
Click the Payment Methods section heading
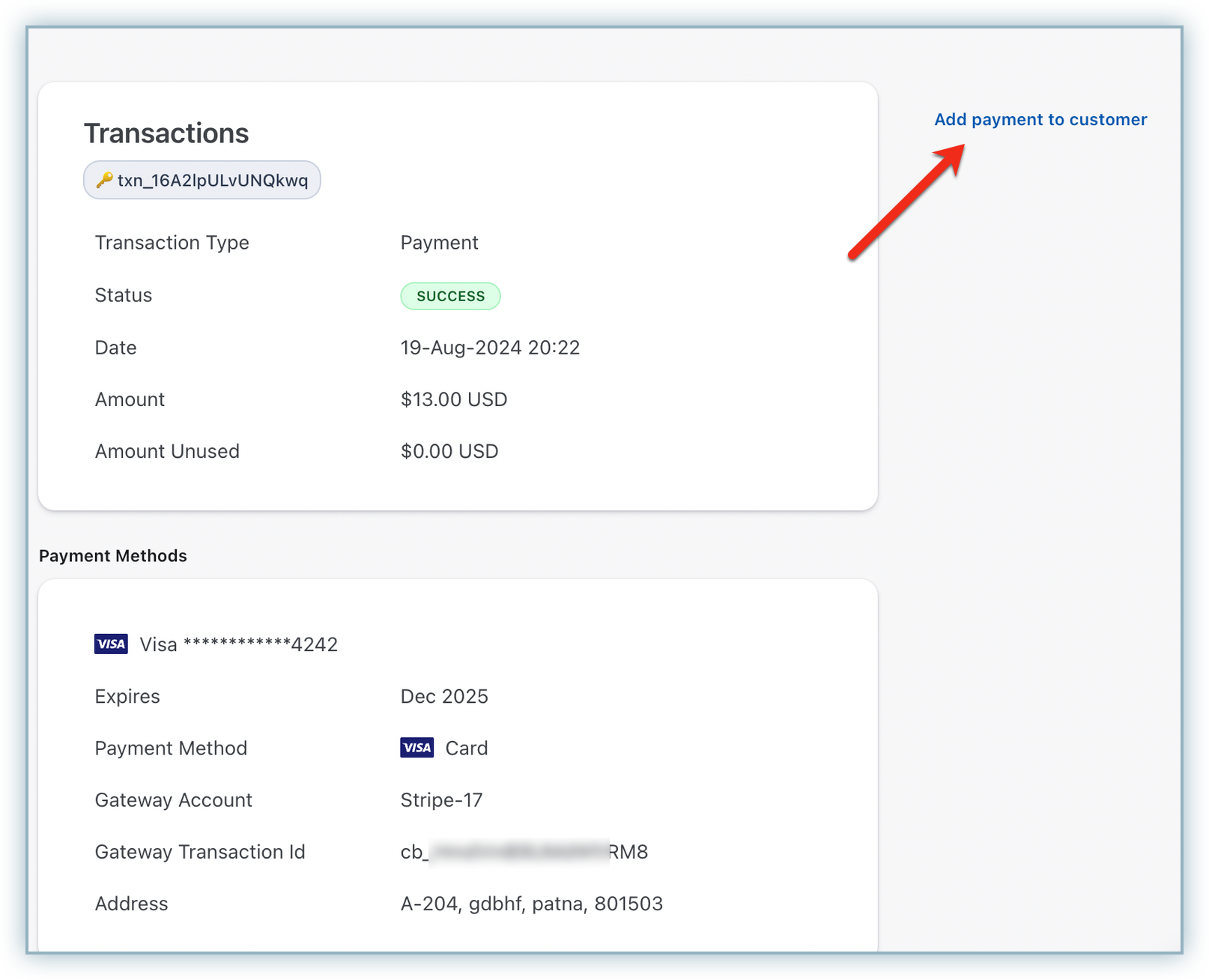point(113,556)
